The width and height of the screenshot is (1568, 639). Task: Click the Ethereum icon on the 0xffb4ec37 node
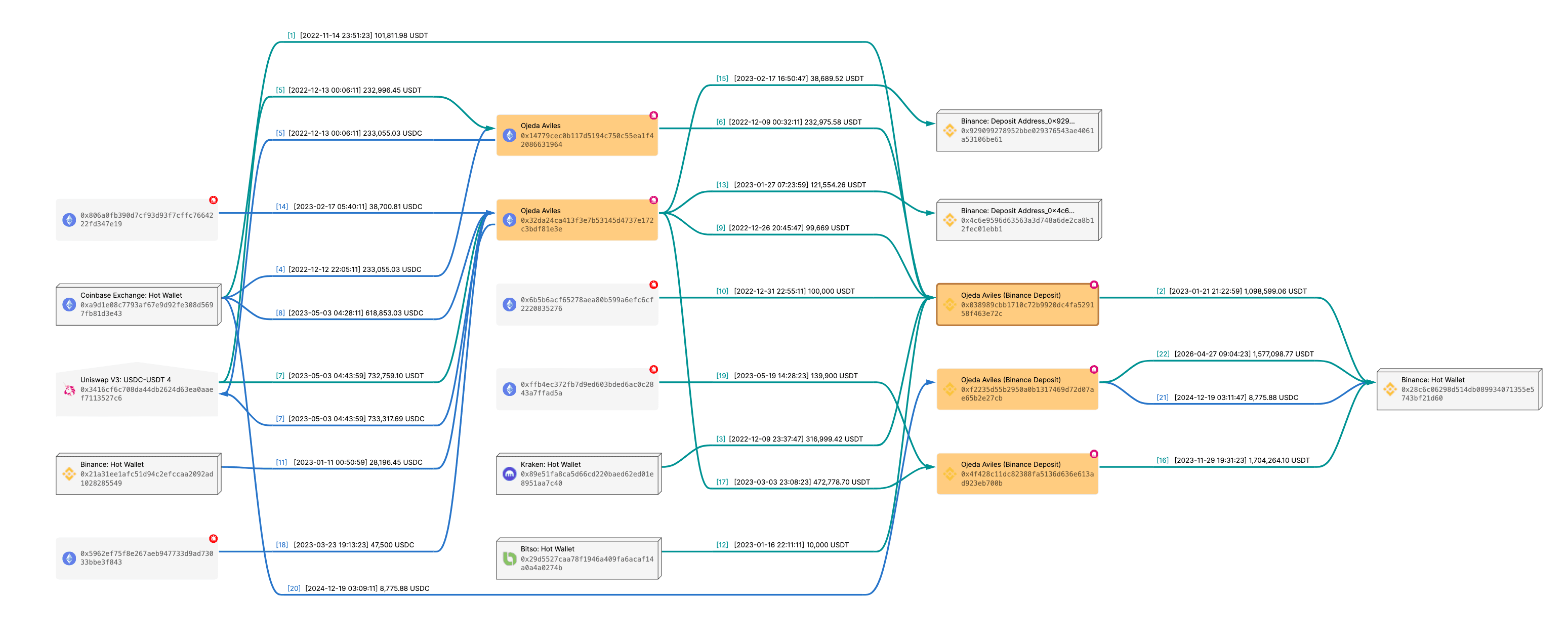510,389
